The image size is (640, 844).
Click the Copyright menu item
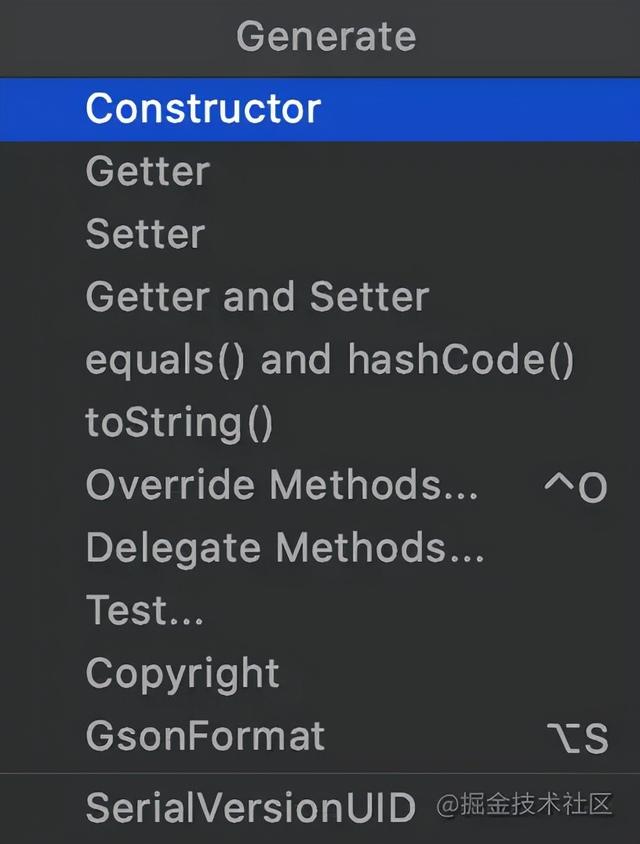tap(183, 673)
